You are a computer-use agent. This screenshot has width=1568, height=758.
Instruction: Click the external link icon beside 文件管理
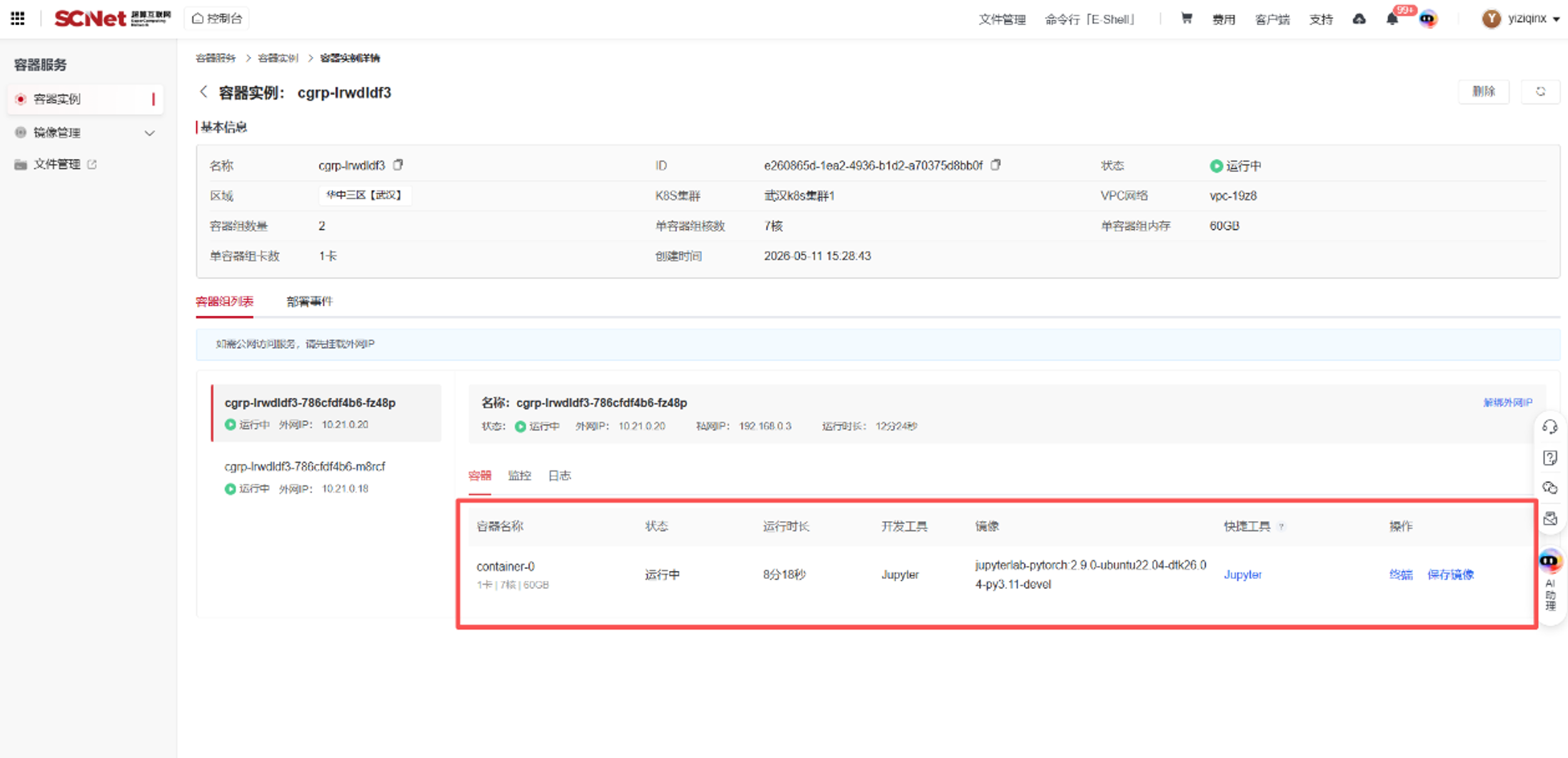pyautogui.click(x=92, y=164)
